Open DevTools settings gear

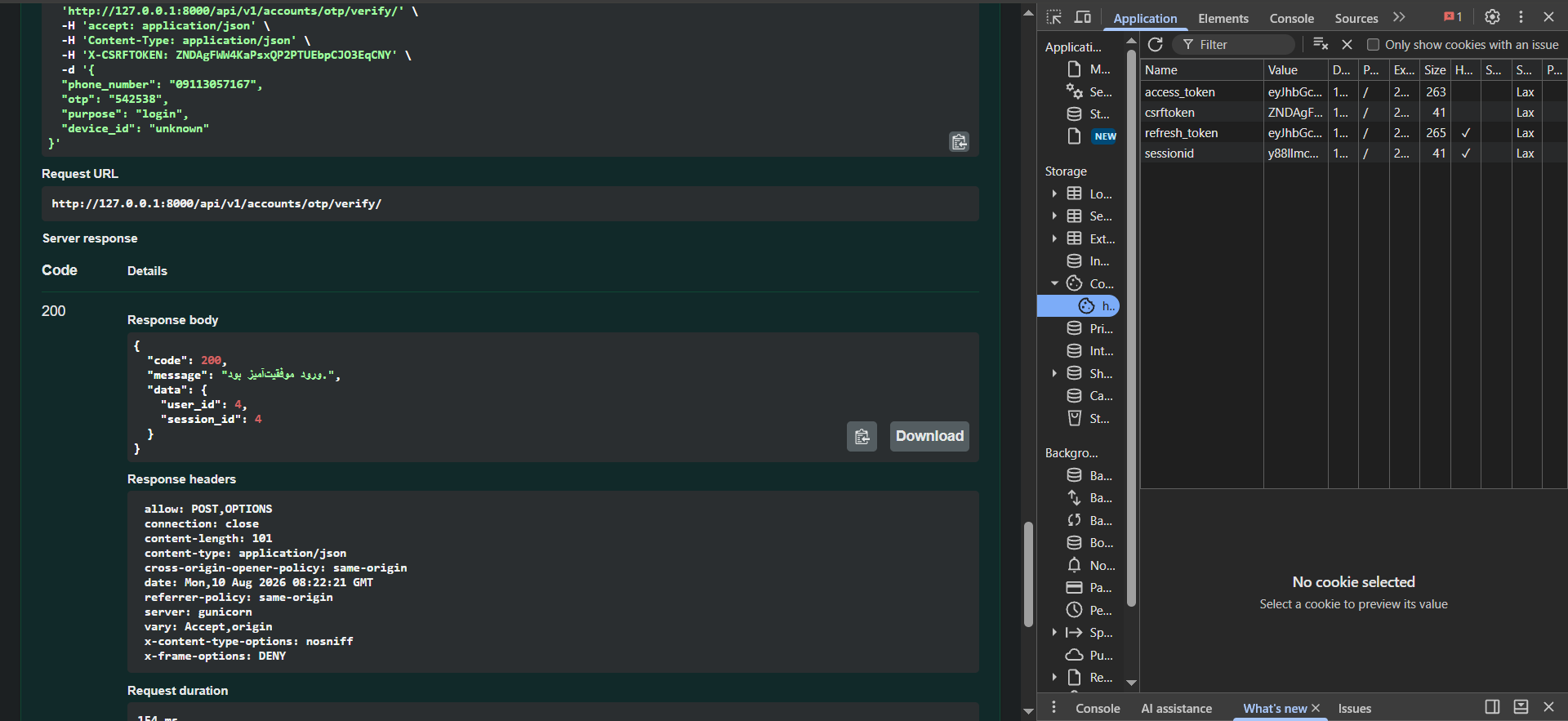click(1492, 17)
